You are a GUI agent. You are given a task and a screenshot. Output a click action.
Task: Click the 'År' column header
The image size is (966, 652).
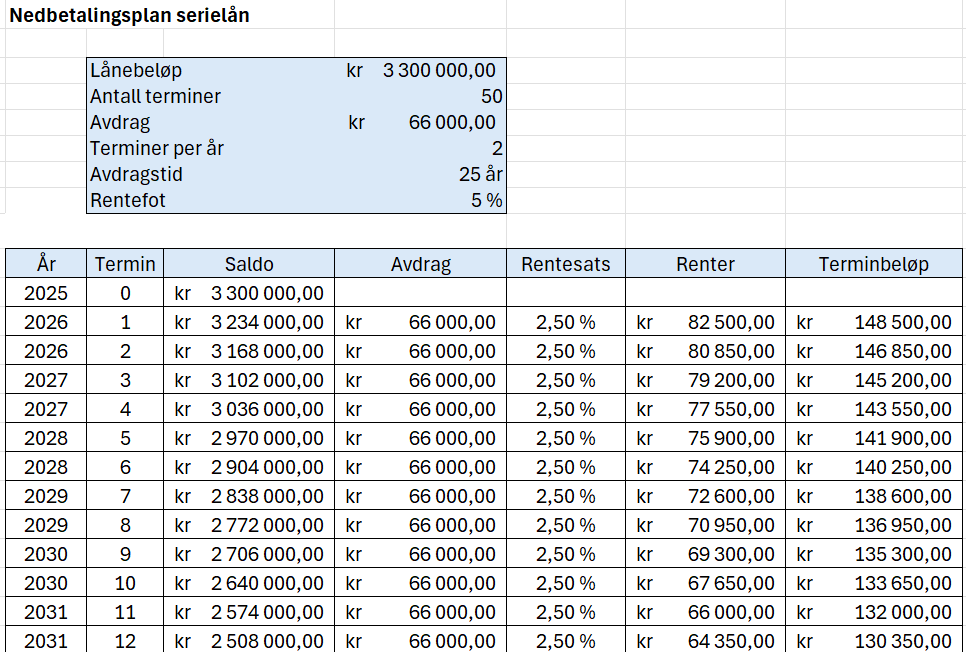coord(46,264)
